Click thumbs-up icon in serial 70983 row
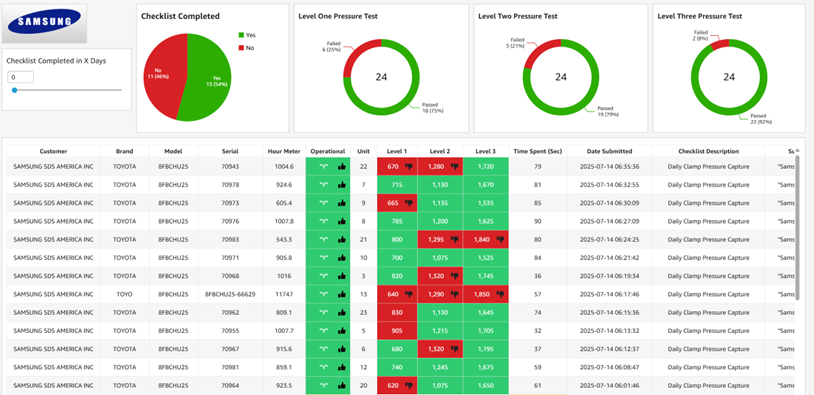 (x=342, y=240)
